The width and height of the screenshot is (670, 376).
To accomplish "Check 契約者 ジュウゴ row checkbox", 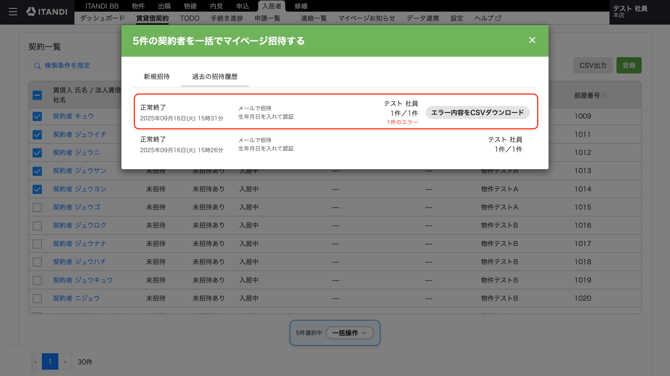I will click(37, 207).
